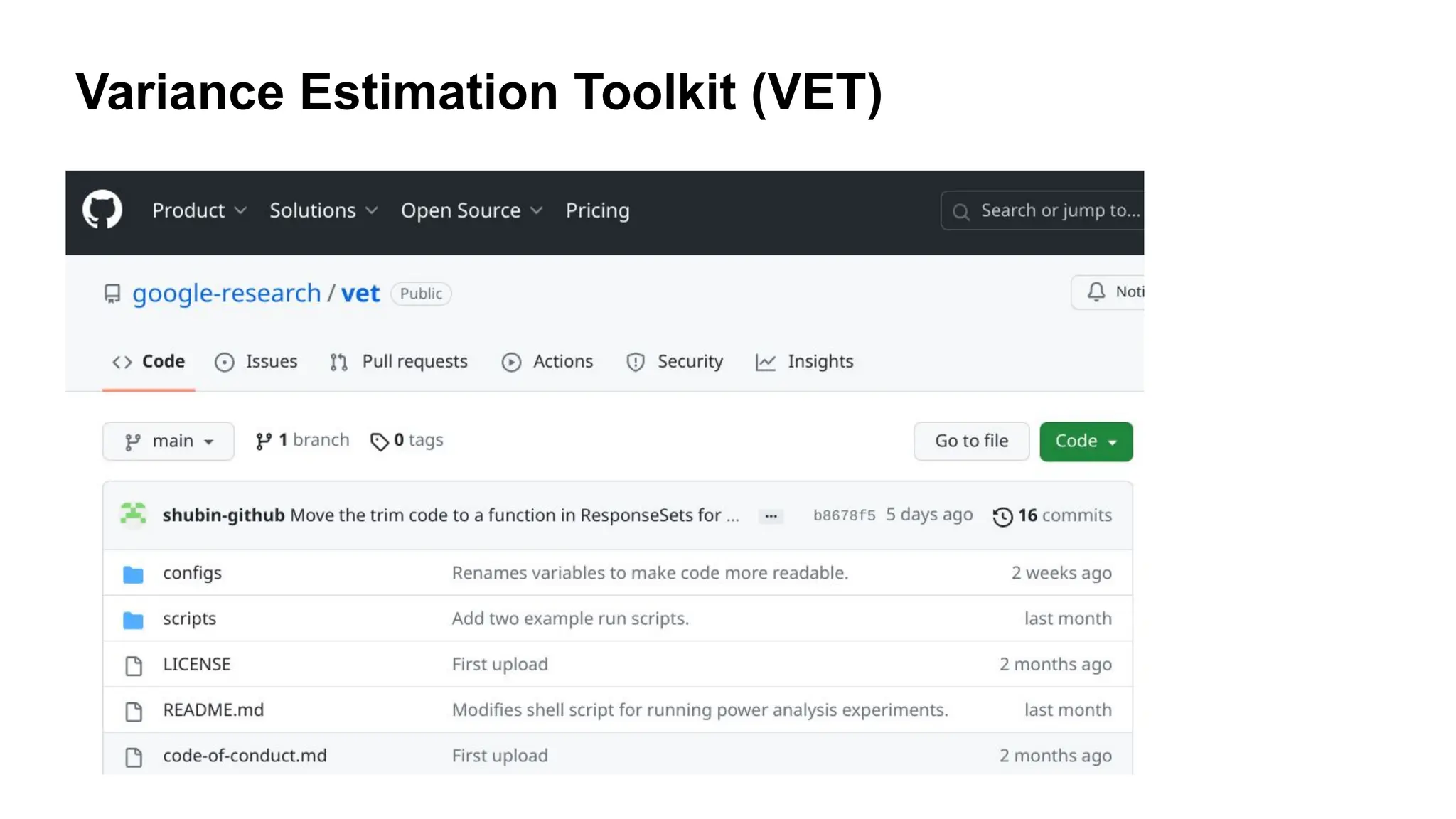
Task: Open the 16 commits history link
Action: (1052, 515)
